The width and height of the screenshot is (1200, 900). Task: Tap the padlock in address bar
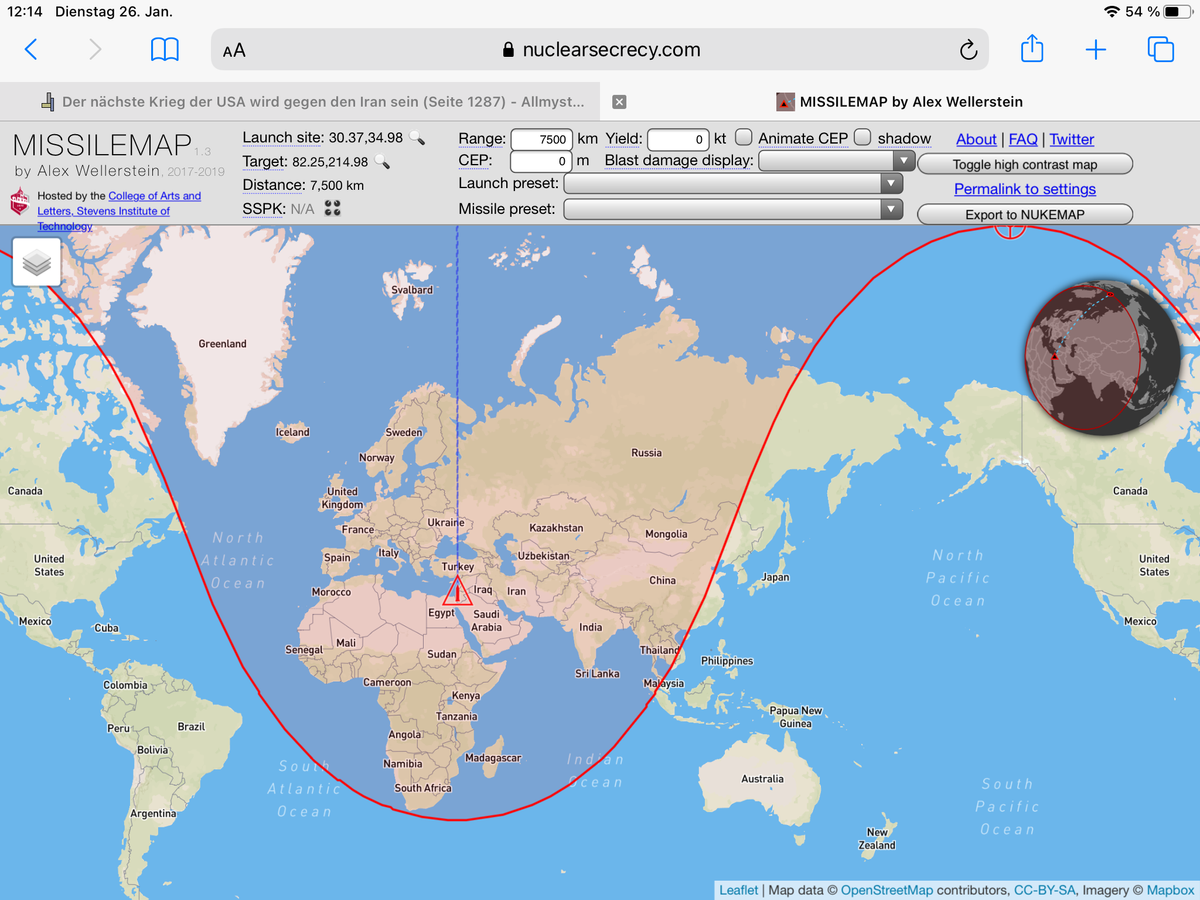(x=508, y=50)
